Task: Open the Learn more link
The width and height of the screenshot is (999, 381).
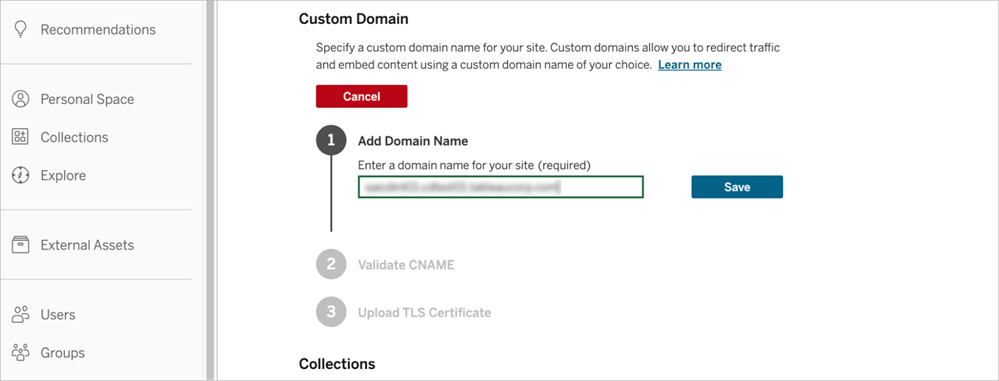Action: coord(690,64)
